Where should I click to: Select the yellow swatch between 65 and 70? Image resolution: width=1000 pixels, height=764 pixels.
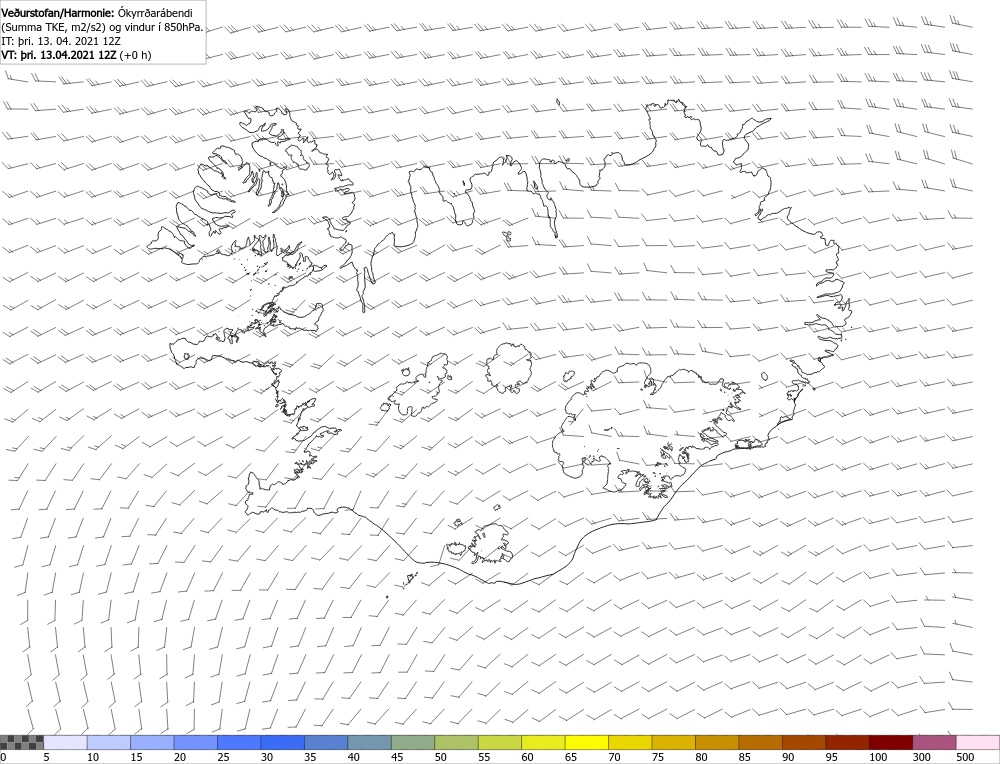point(586,742)
